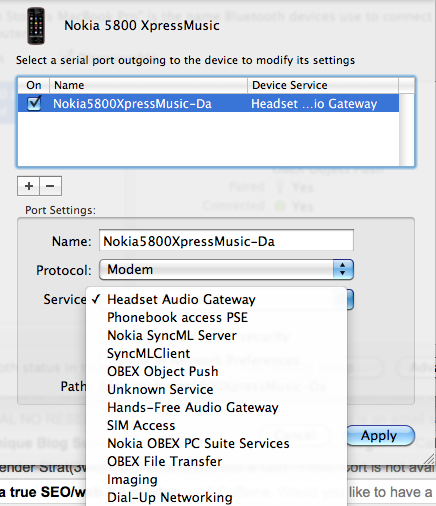Select Imaging service option

pyautogui.click(x=216, y=479)
